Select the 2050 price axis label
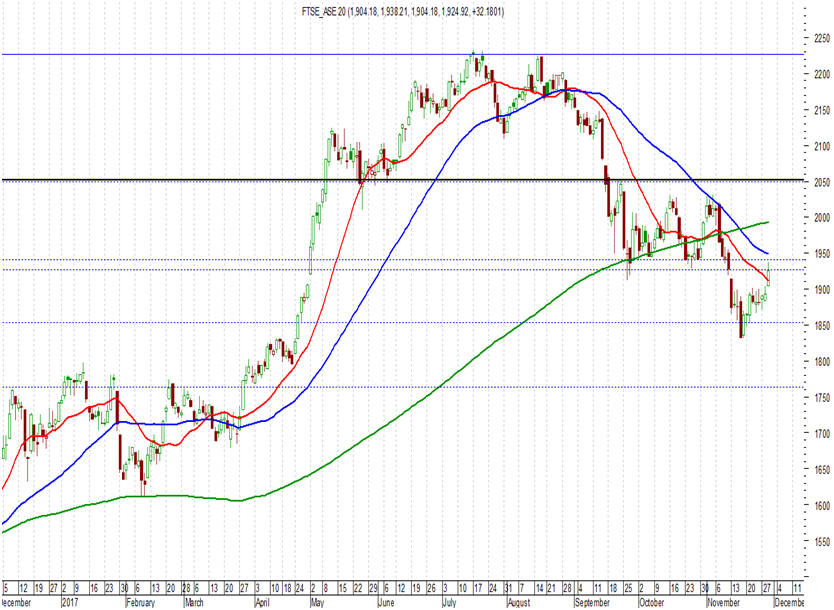 coord(821,182)
